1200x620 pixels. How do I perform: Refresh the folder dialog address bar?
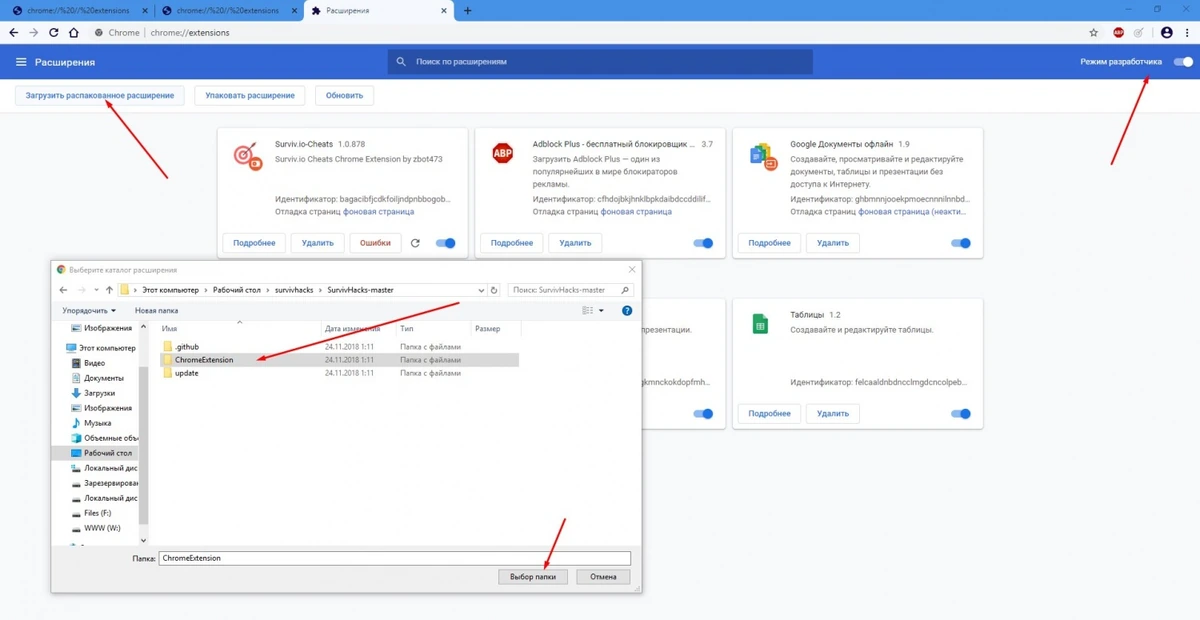[x=494, y=290]
